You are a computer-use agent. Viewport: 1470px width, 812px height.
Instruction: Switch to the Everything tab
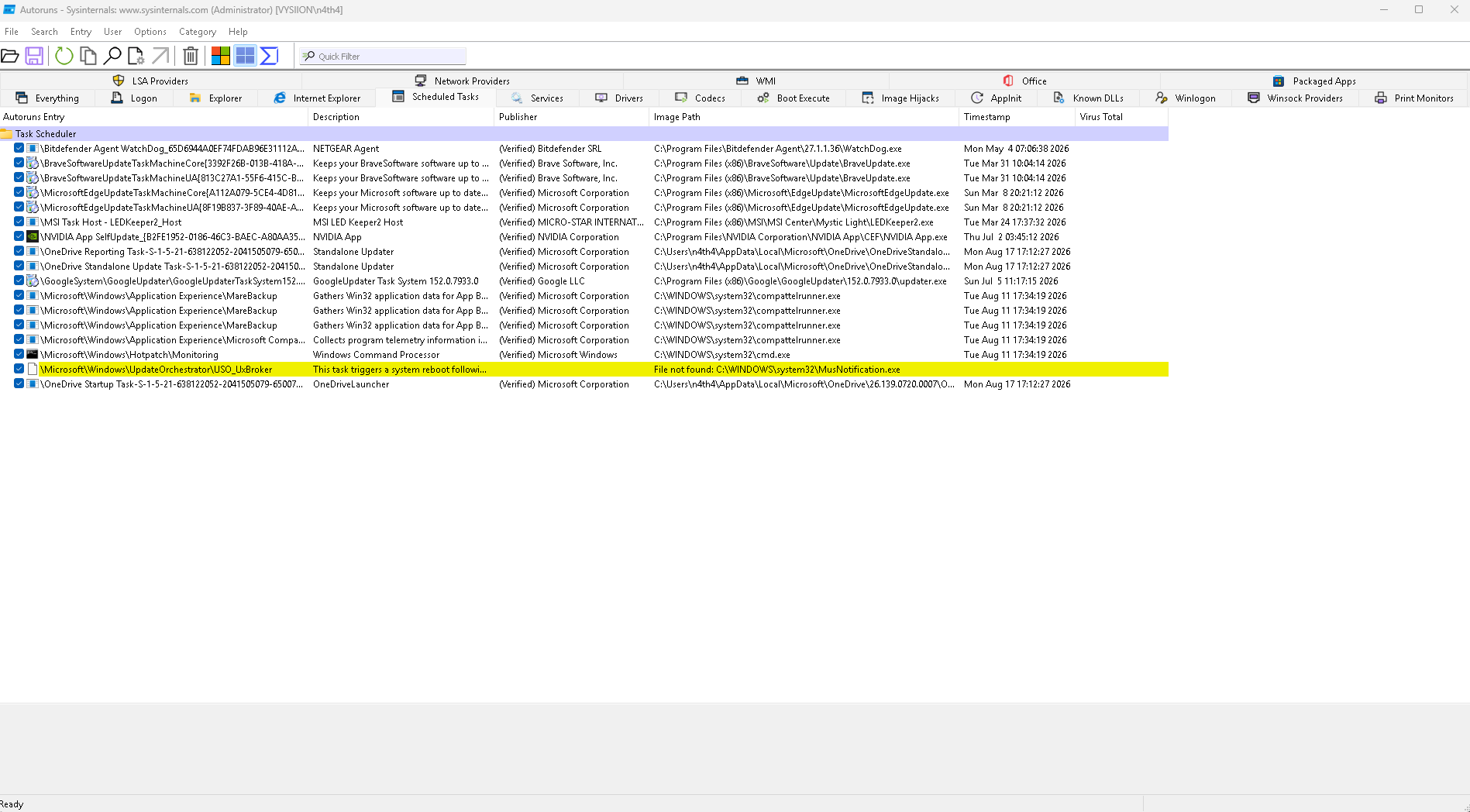tap(47, 98)
